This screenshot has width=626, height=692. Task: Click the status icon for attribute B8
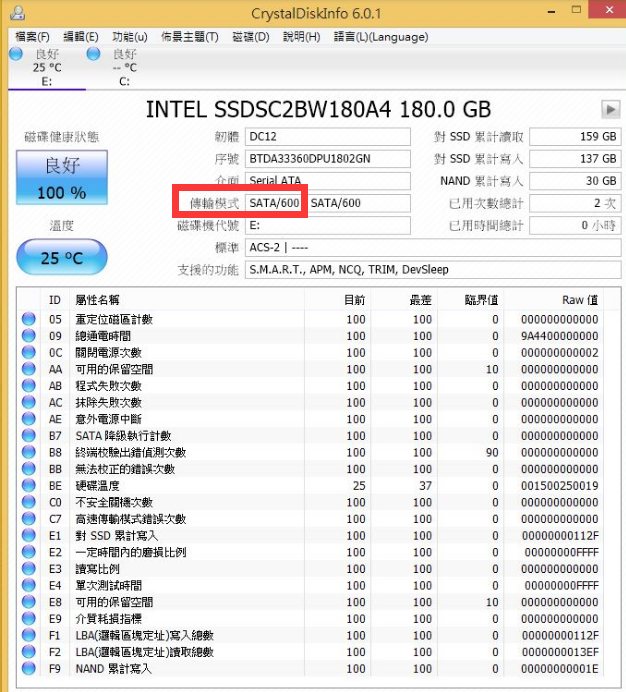(29, 452)
